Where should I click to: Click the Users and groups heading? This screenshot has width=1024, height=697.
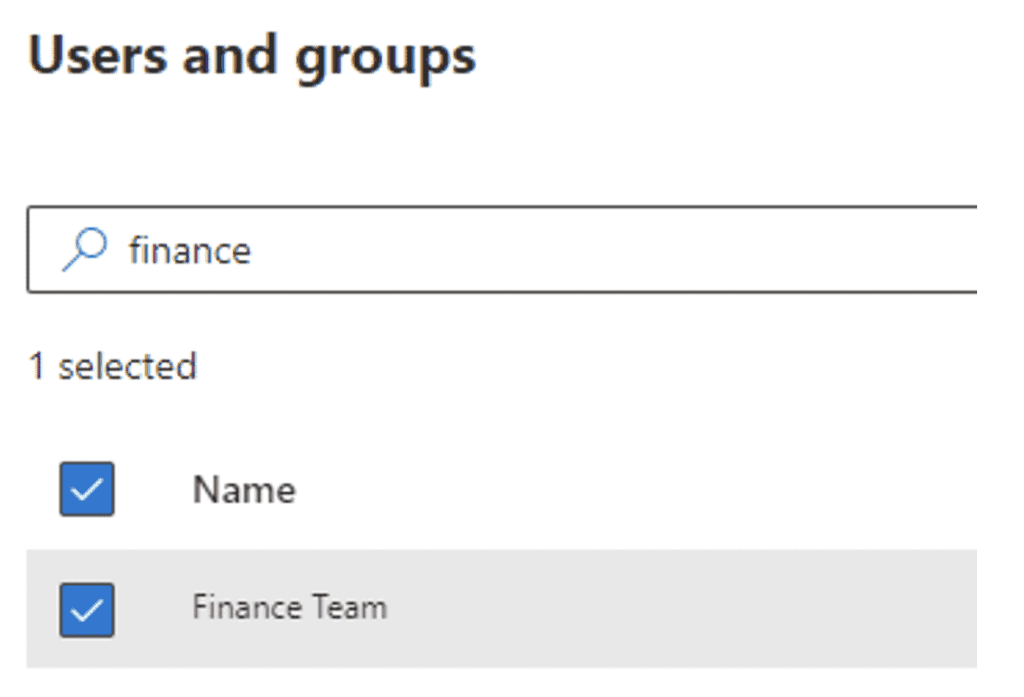pos(252,57)
